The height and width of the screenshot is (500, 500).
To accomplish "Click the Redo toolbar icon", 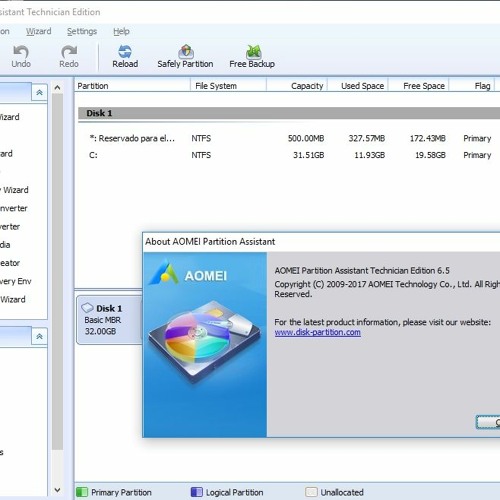I will coord(69,57).
